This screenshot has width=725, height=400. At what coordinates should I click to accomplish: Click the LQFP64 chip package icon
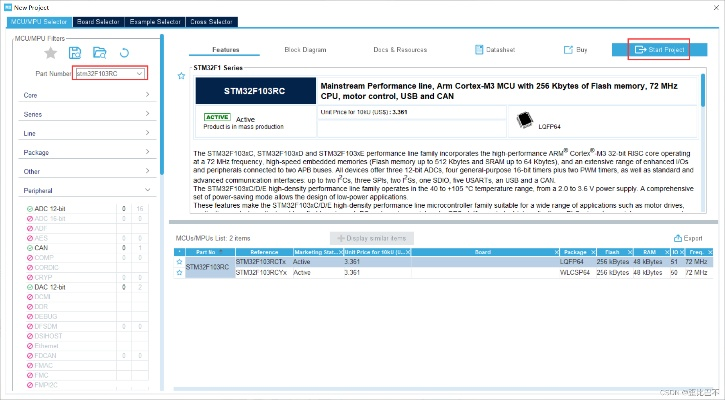(523, 119)
